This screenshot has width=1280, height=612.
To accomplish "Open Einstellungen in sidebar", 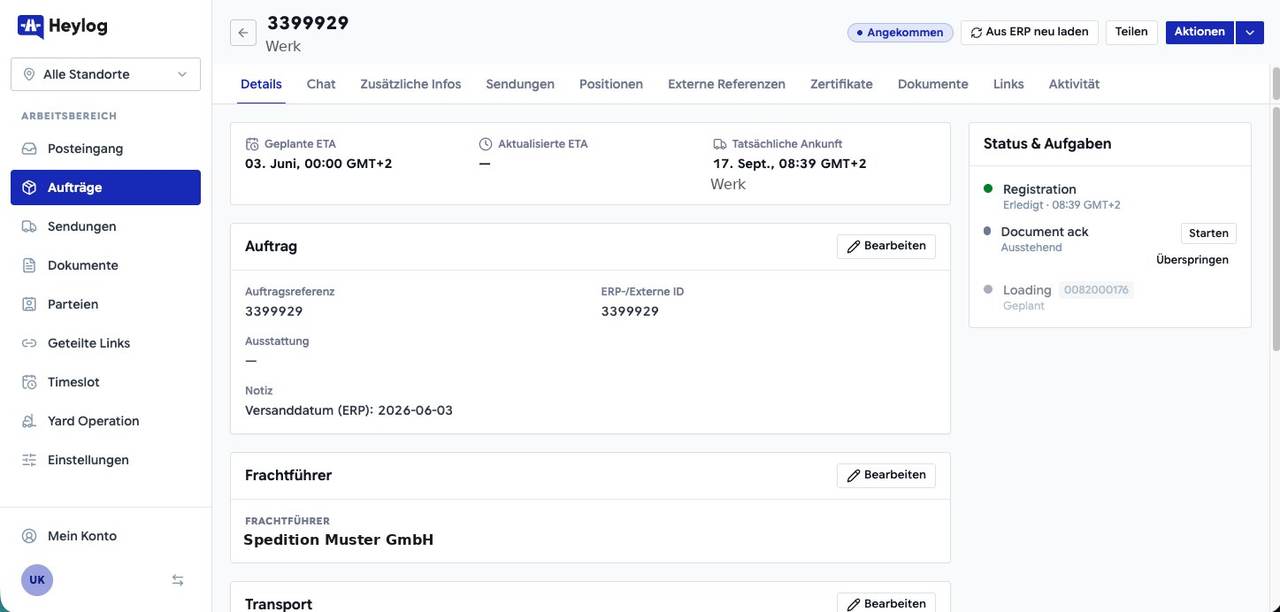I will tap(106, 460).
